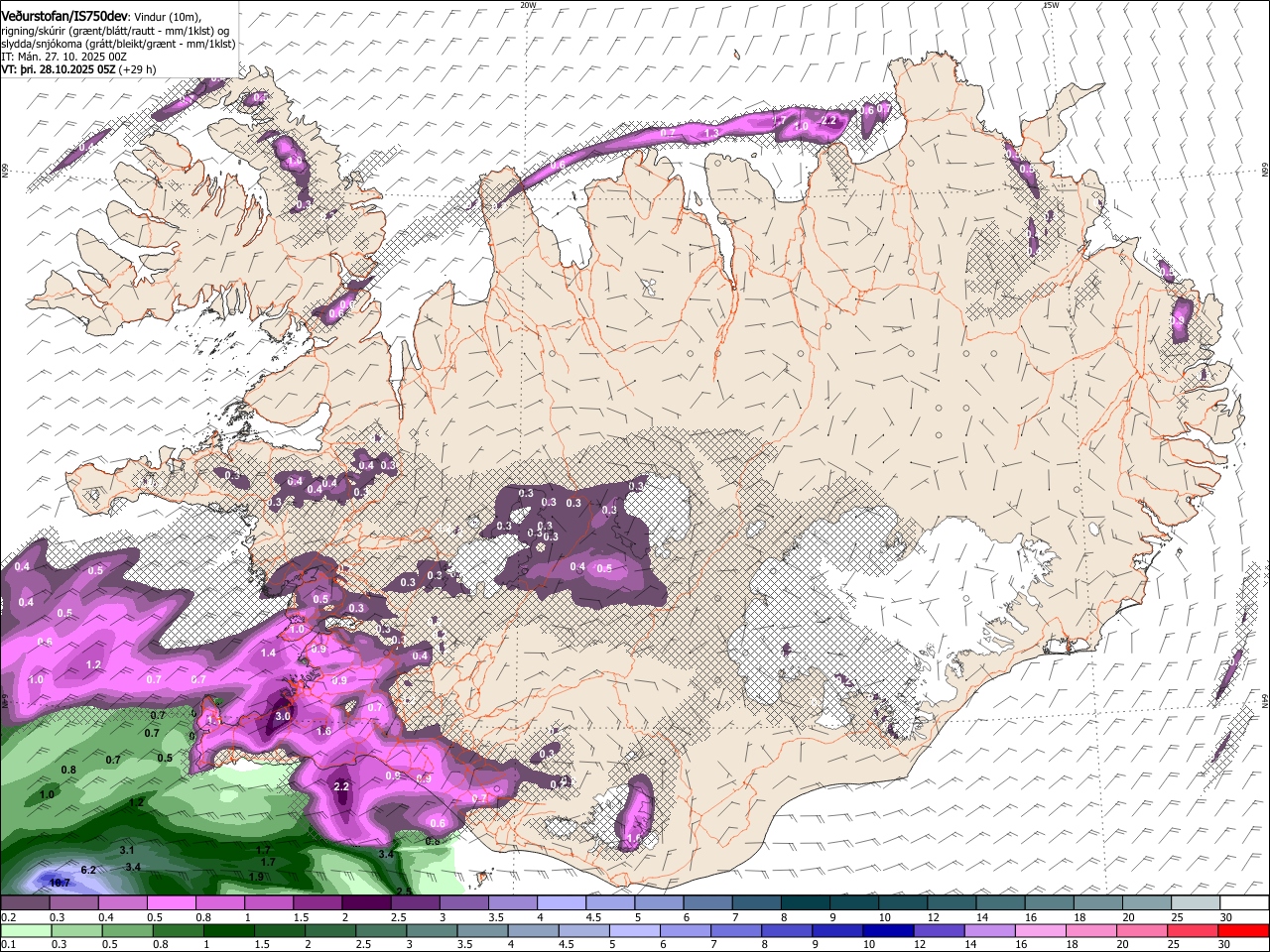Click the 3.0 value in the dark purple core
Screen dimensions: 1270x952
pos(283,716)
